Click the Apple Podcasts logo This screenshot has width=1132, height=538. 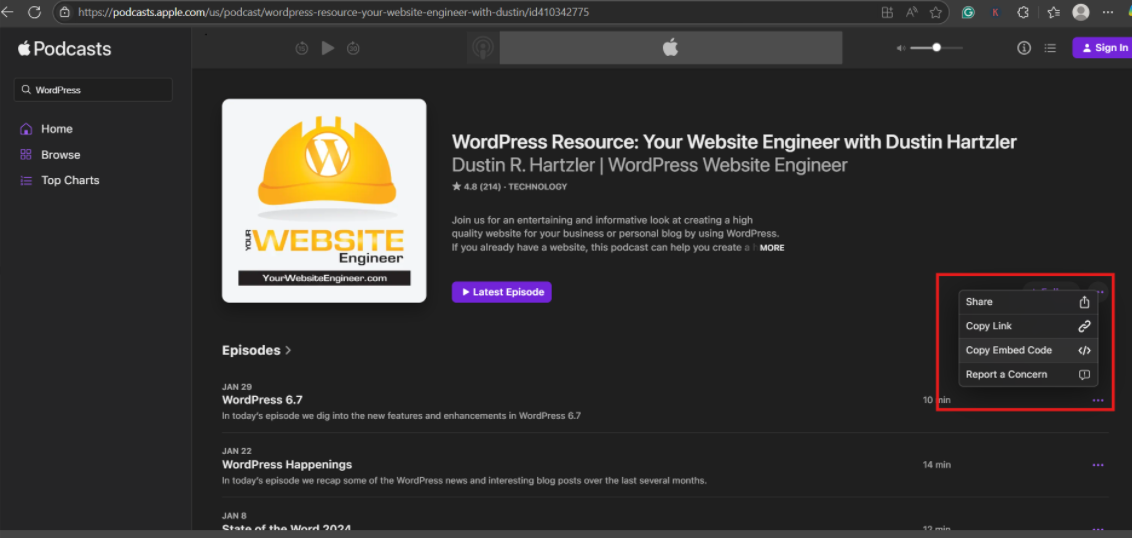point(64,48)
